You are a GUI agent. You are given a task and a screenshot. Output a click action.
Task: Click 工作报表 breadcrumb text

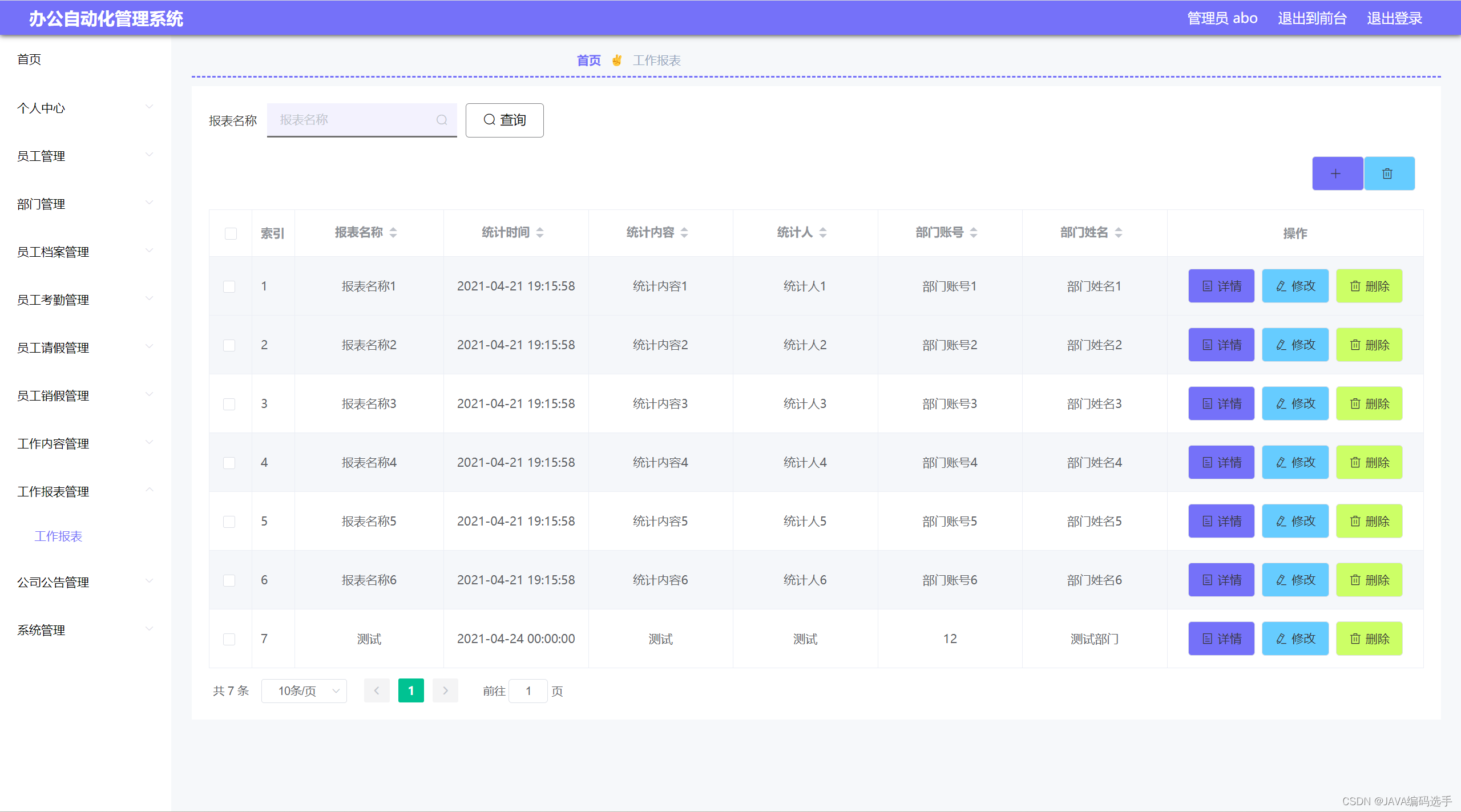pyautogui.click(x=656, y=60)
